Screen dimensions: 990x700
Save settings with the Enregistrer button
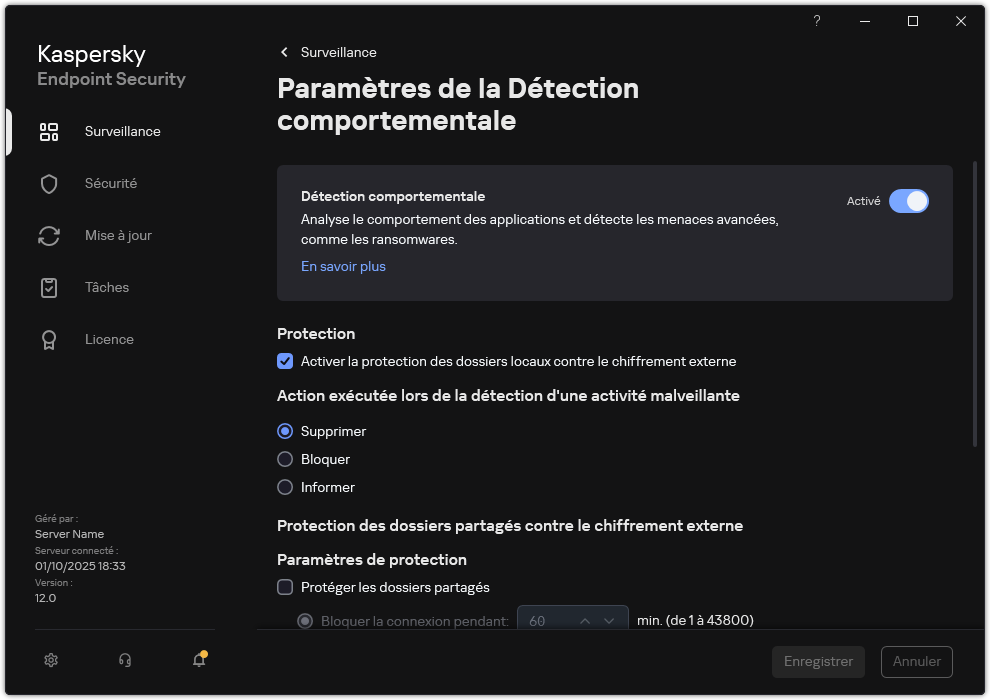pyautogui.click(x=818, y=662)
